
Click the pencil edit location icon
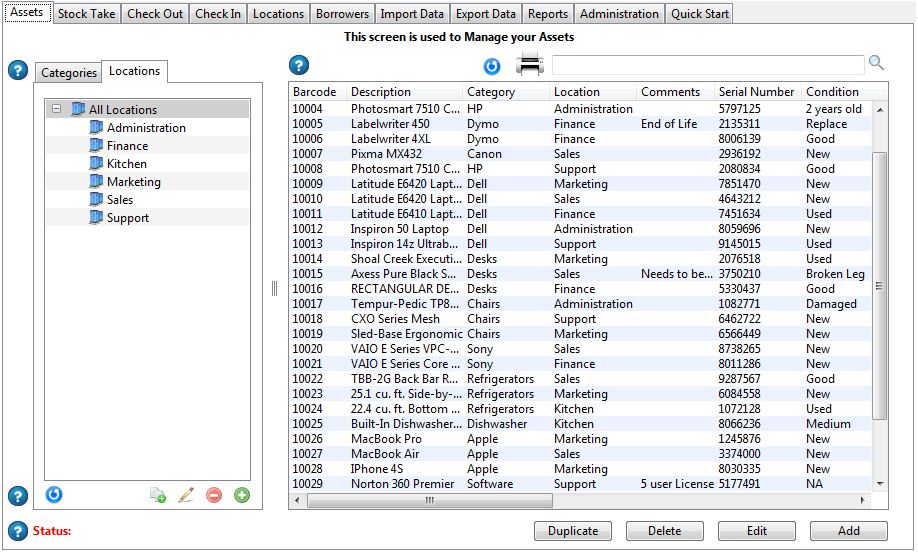186,495
